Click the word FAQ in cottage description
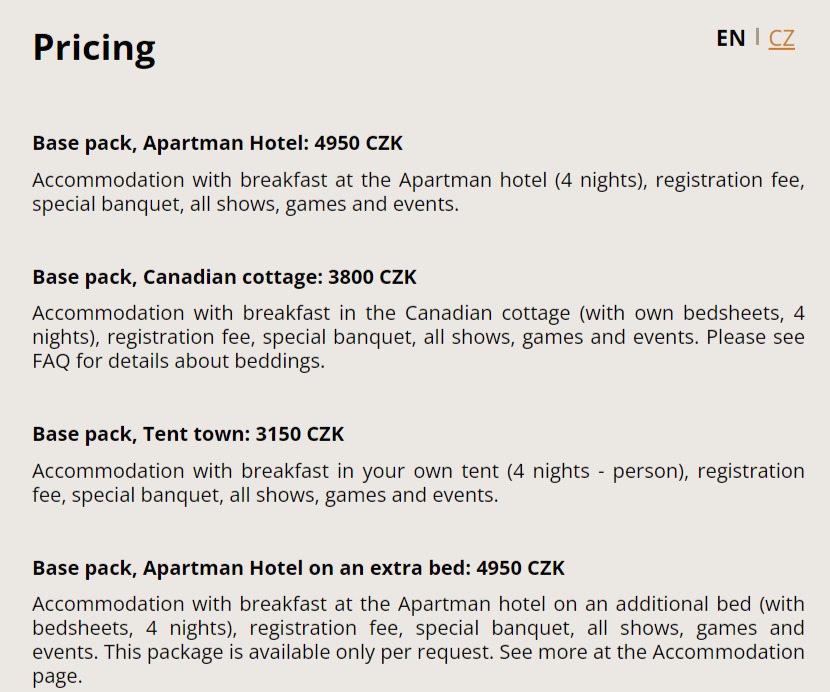This screenshot has height=692, width=830. coord(51,361)
